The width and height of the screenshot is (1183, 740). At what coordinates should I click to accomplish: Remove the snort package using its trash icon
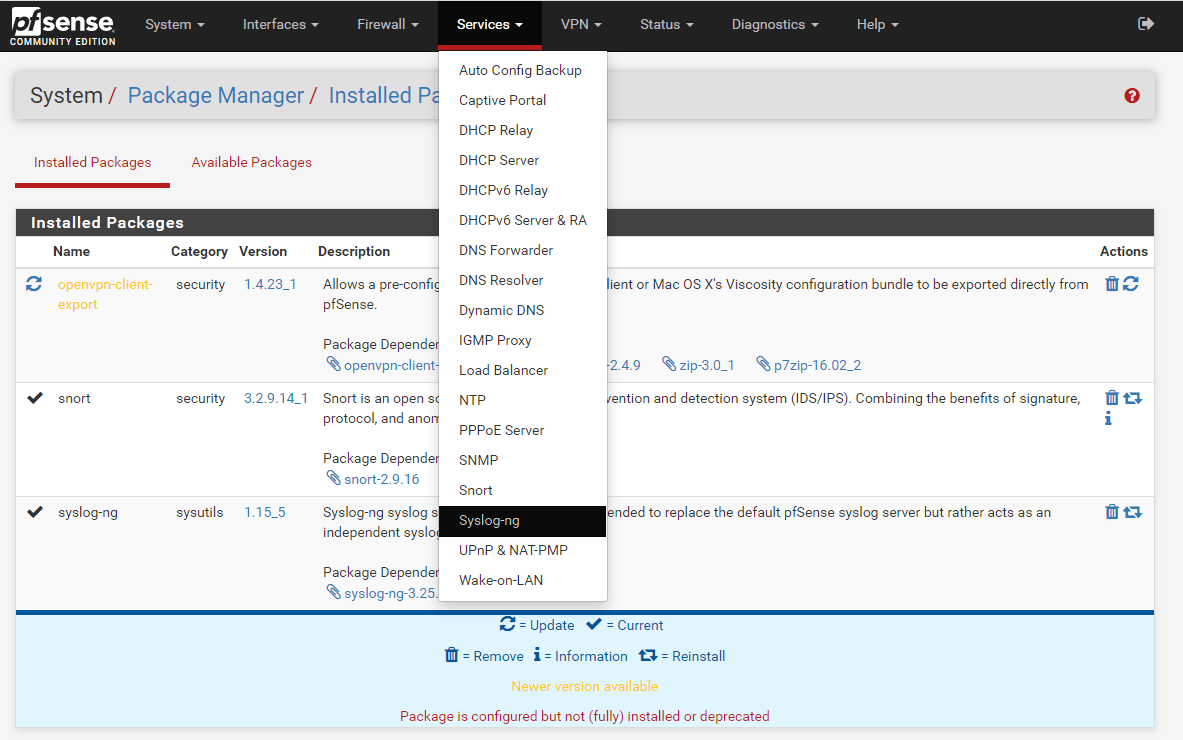(1111, 397)
